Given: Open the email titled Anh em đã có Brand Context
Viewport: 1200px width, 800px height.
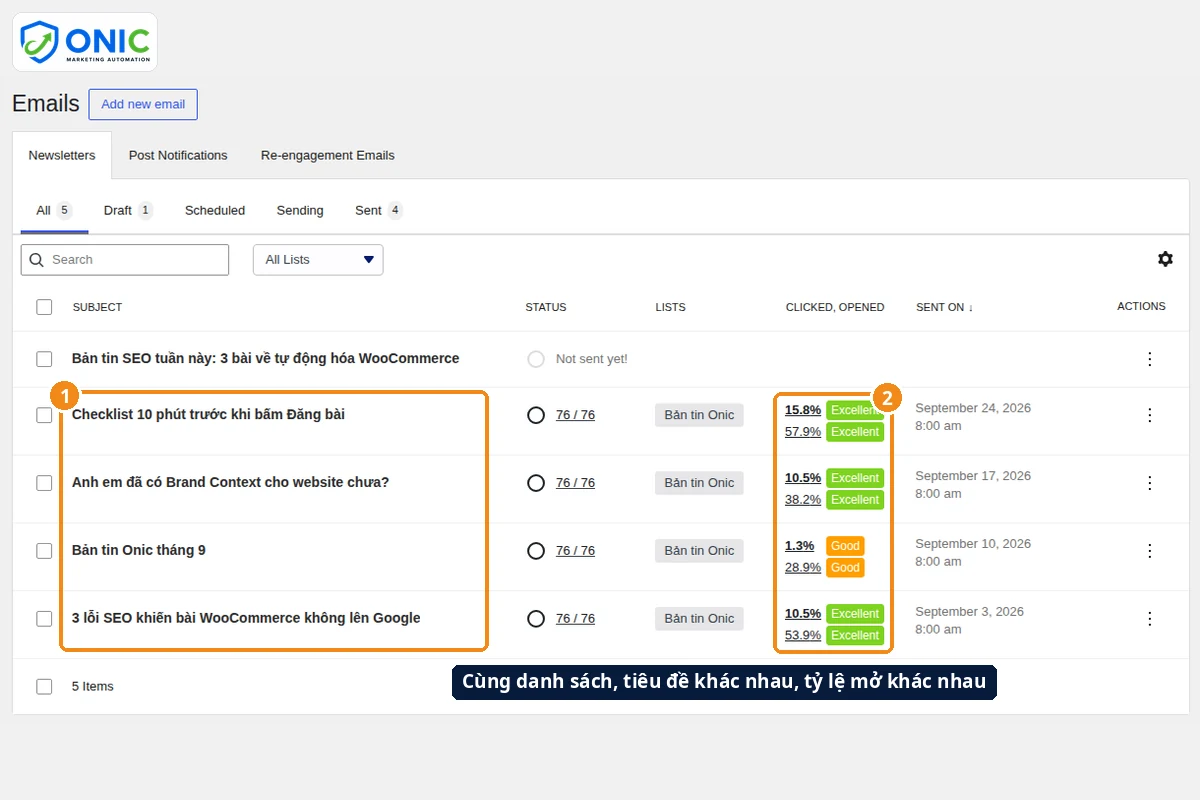Looking at the screenshot, I should pos(230,482).
